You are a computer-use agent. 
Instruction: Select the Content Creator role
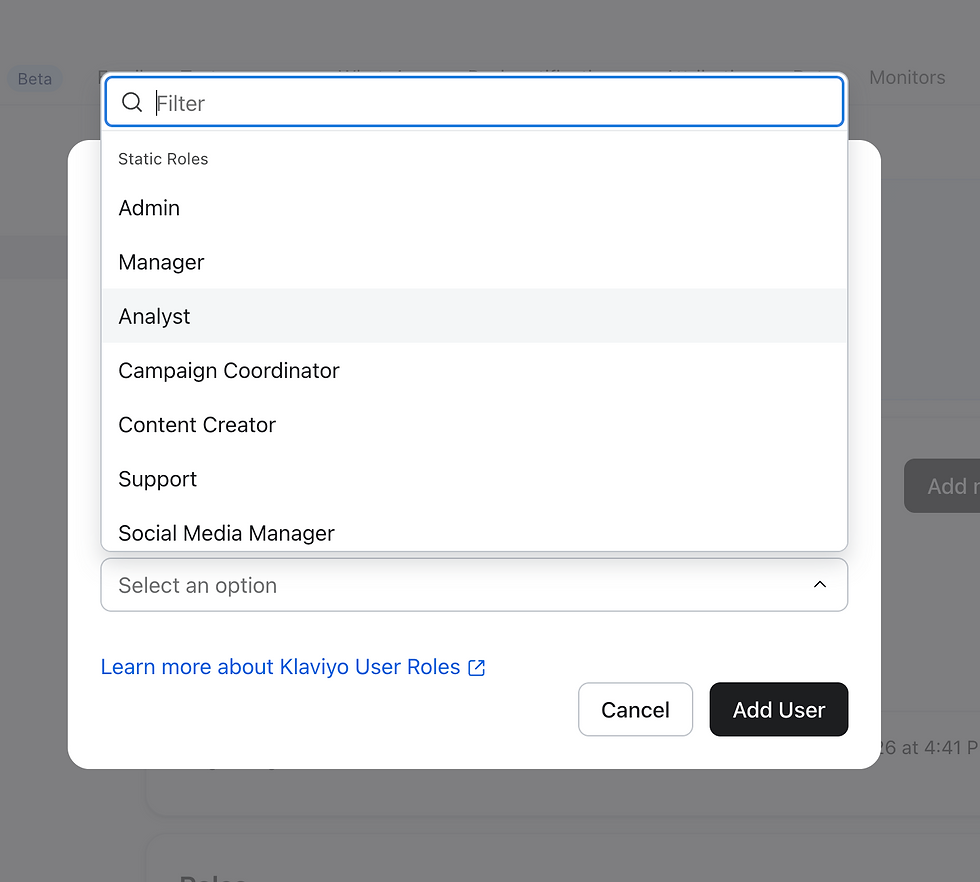(x=474, y=425)
